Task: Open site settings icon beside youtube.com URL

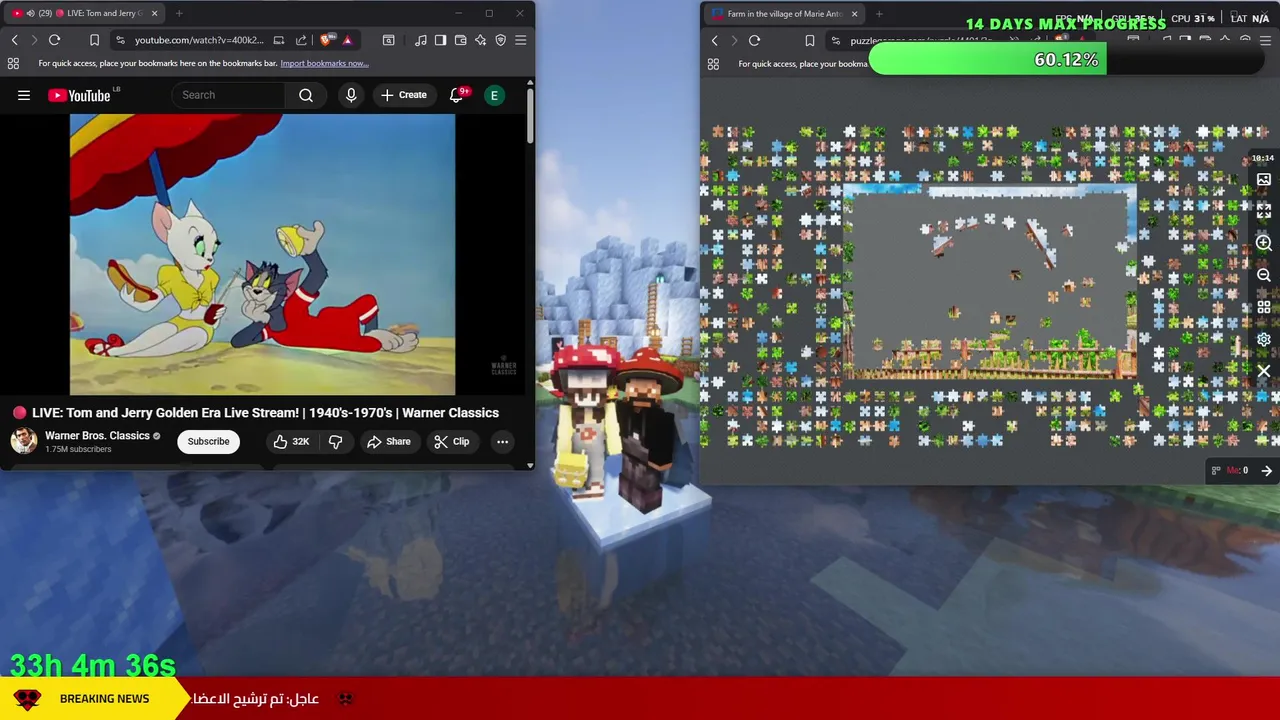Action: (x=120, y=40)
